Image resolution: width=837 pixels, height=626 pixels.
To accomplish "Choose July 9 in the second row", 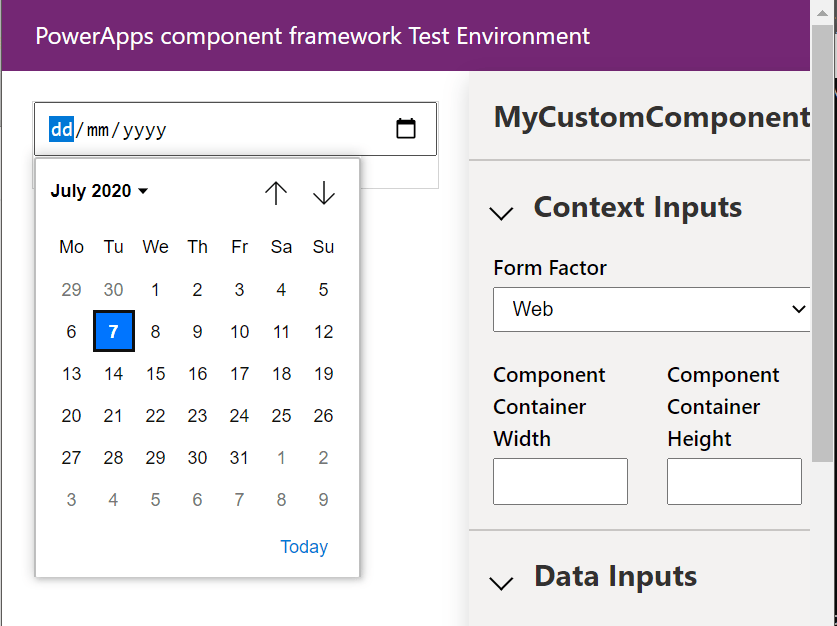I will point(198,331).
